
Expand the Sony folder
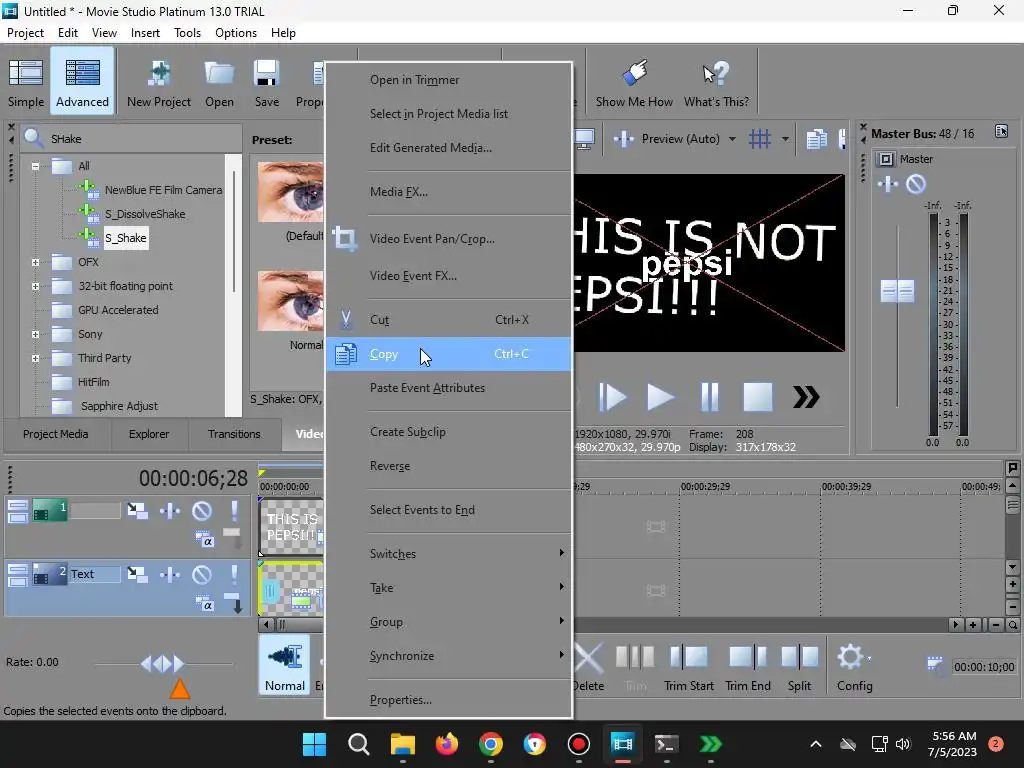tap(36, 334)
